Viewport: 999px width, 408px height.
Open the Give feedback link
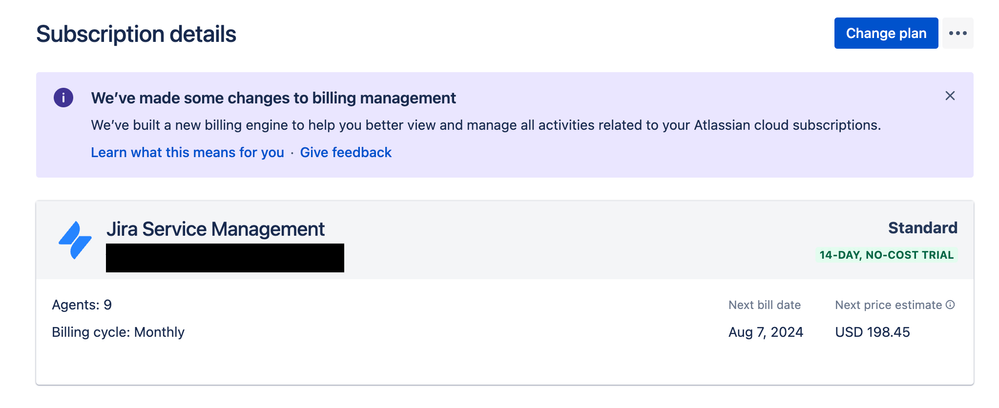pyautogui.click(x=346, y=152)
